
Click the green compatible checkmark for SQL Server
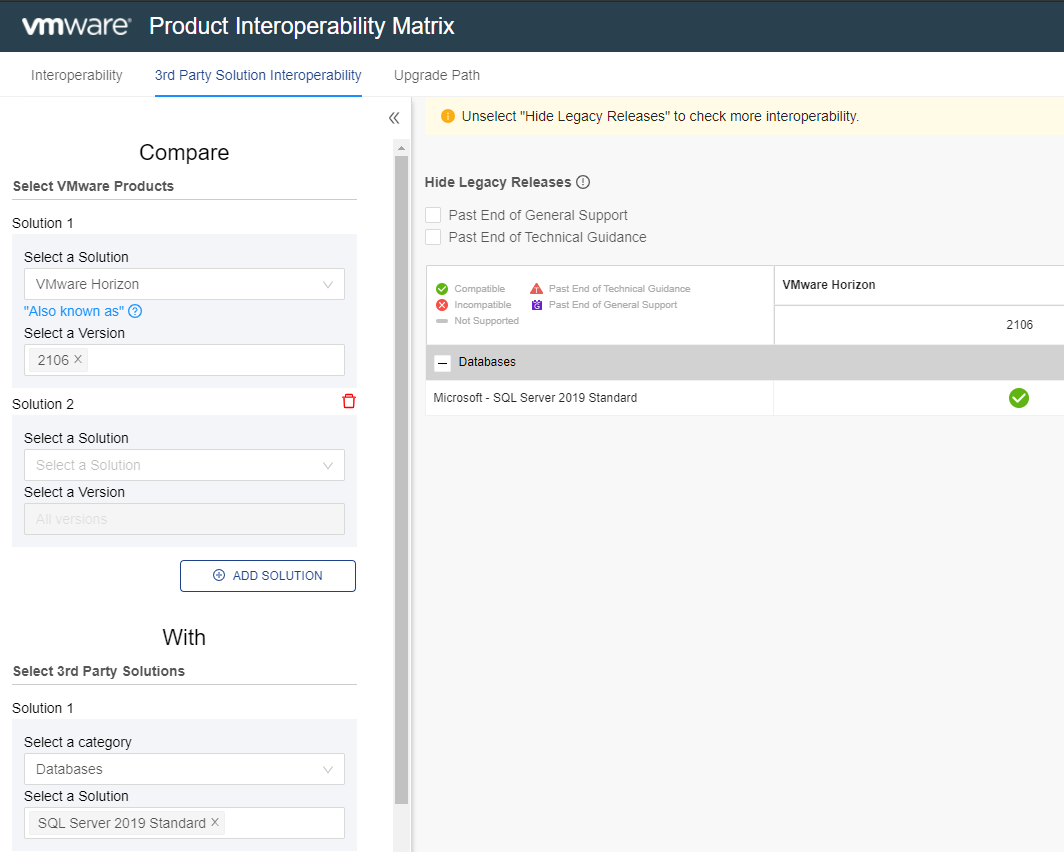tap(1018, 398)
